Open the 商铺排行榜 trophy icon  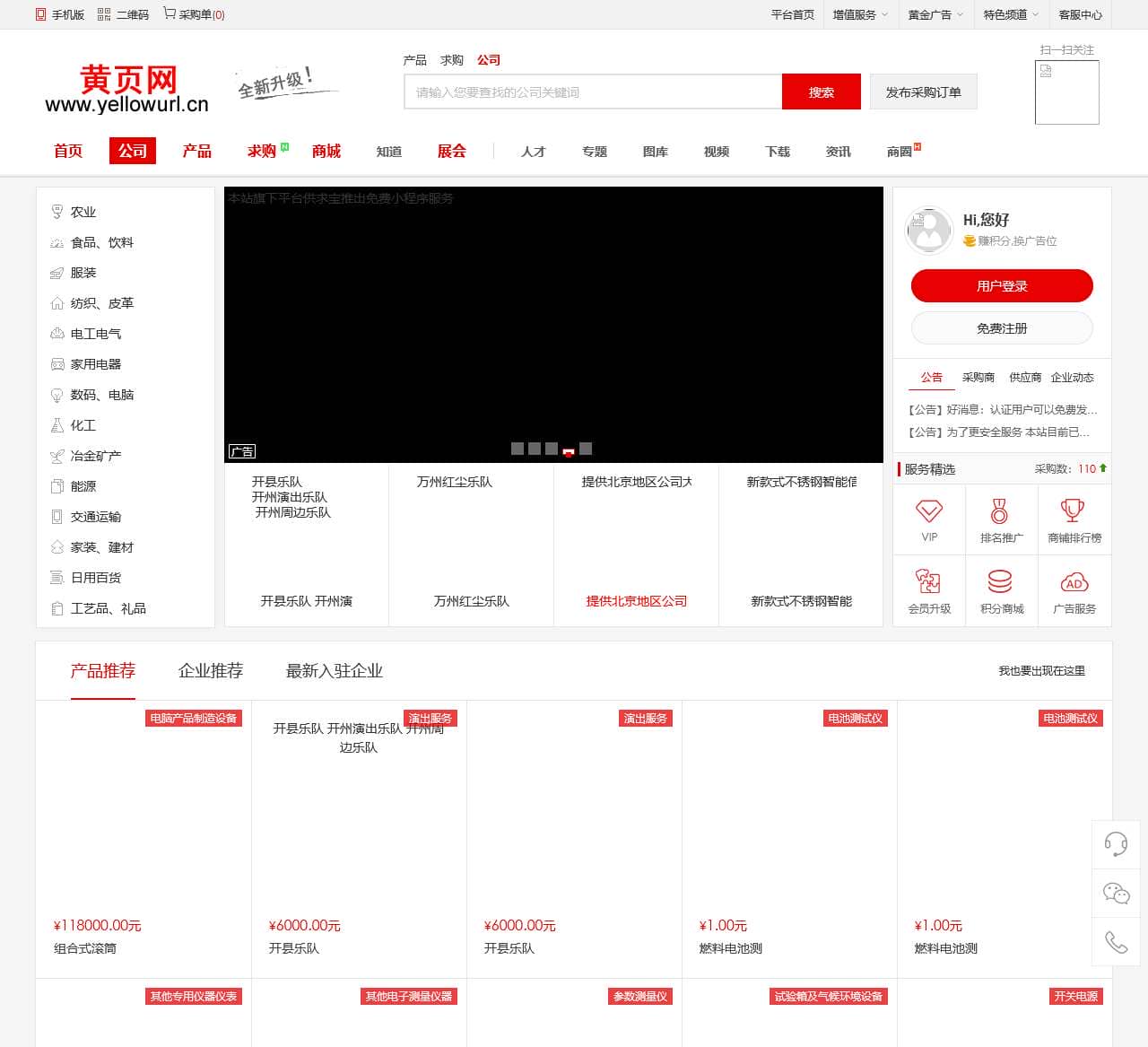(x=1073, y=510)
